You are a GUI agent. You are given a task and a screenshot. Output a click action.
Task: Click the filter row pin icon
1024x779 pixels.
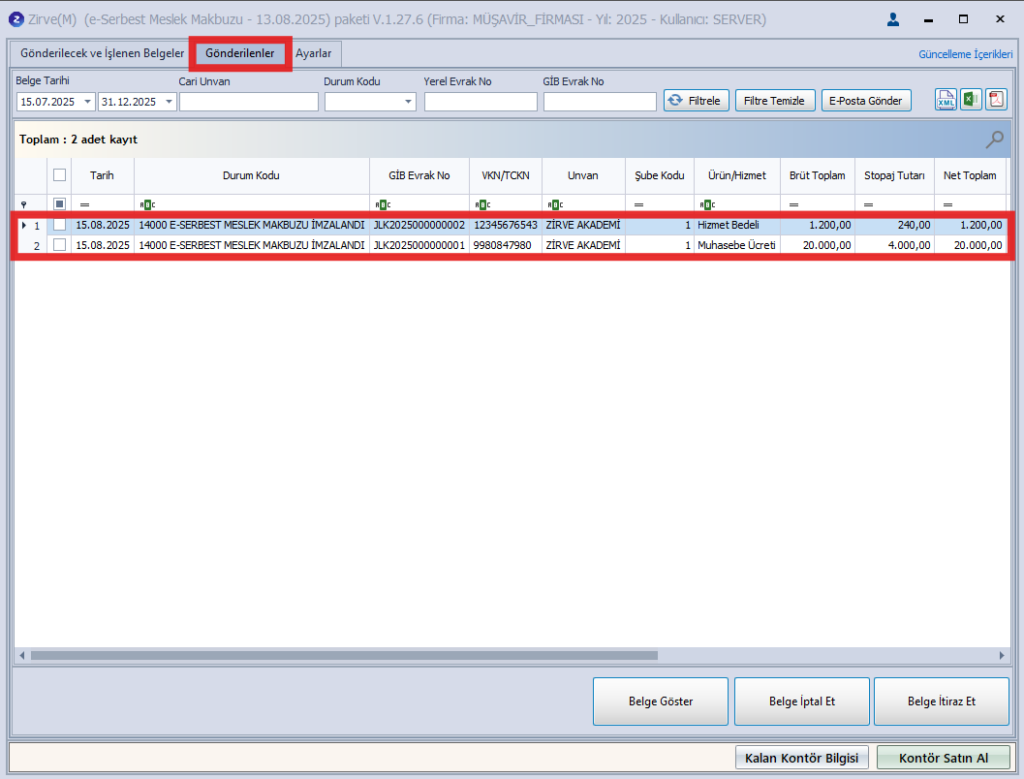click(24, 204)
